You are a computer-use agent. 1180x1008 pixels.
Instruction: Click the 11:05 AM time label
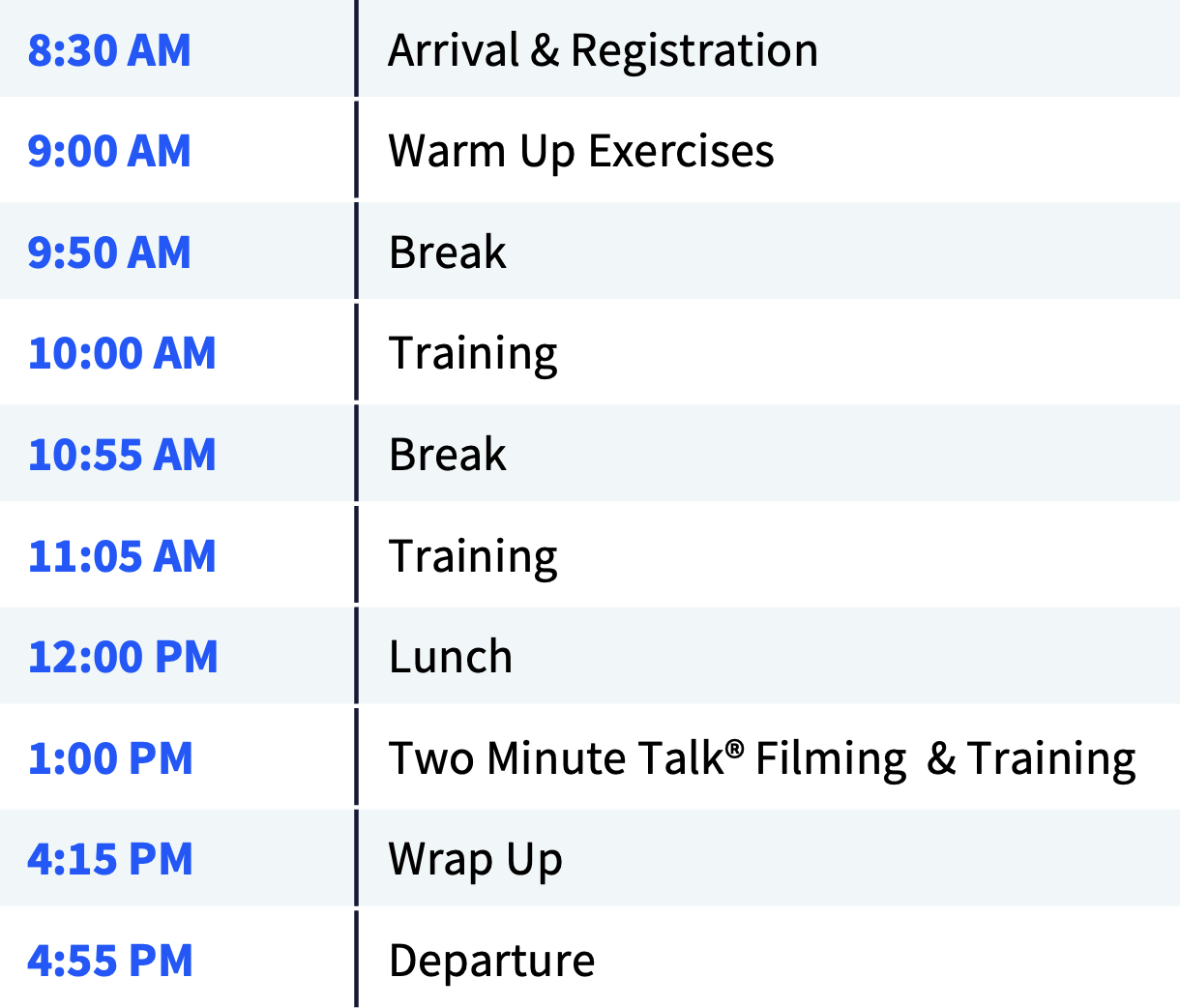[x=122, y=556]
